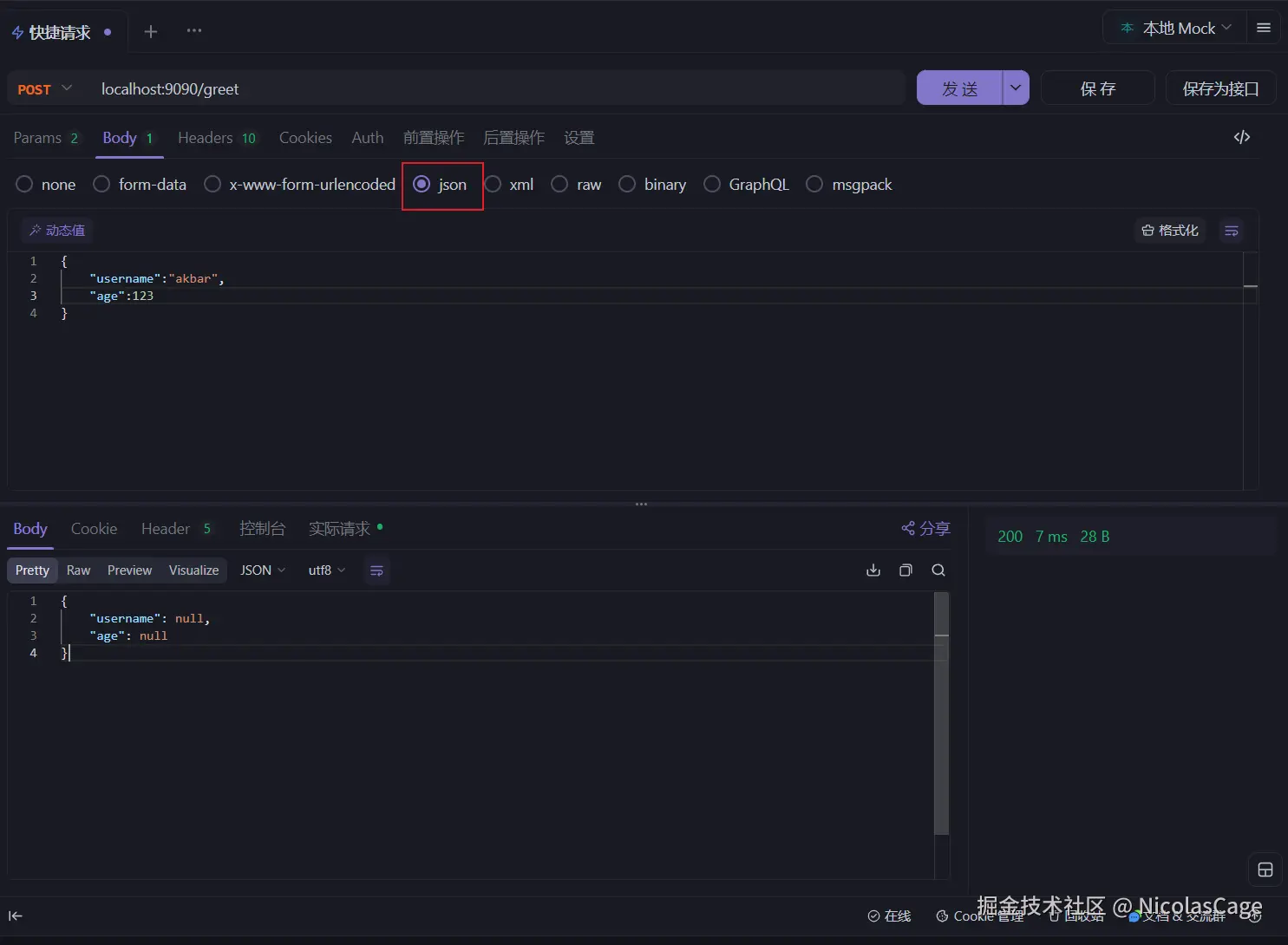1288x945 pixels.
Task: Switch to the Cookies tab
Action: click(305, 138)
